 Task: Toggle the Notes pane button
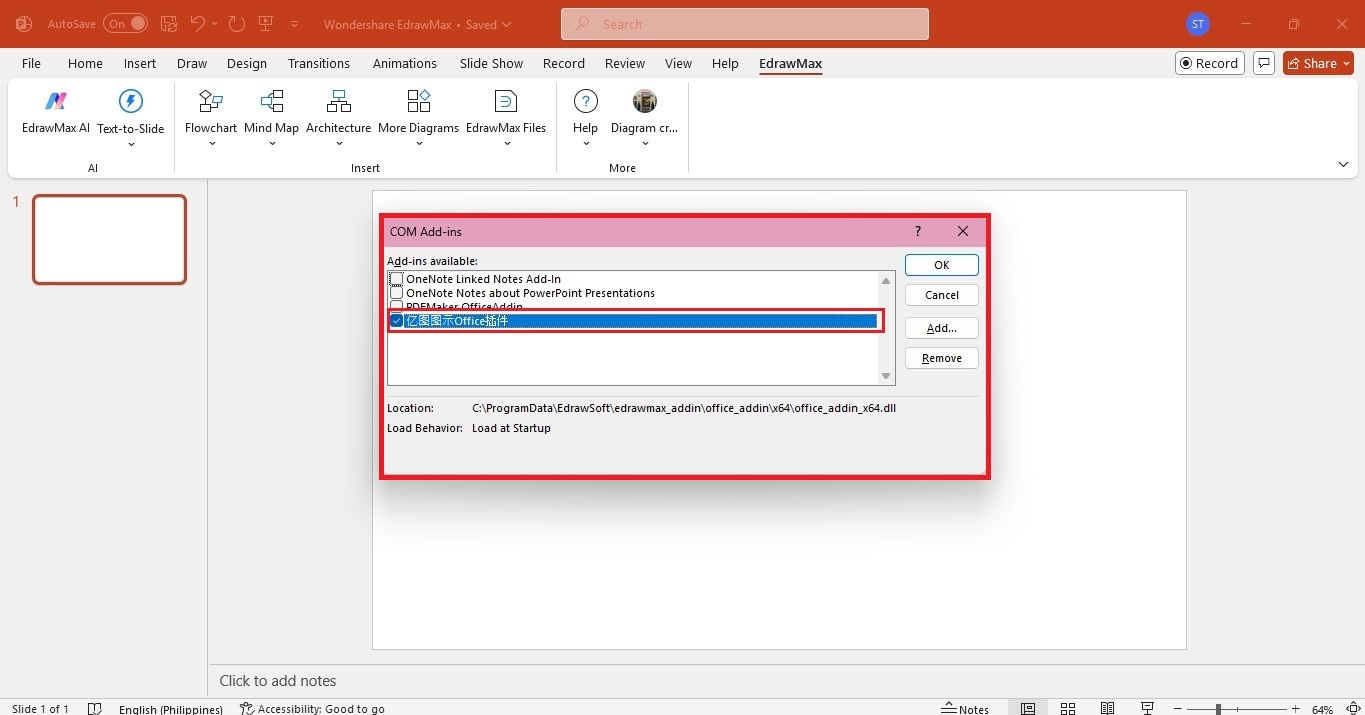(966, 708)
